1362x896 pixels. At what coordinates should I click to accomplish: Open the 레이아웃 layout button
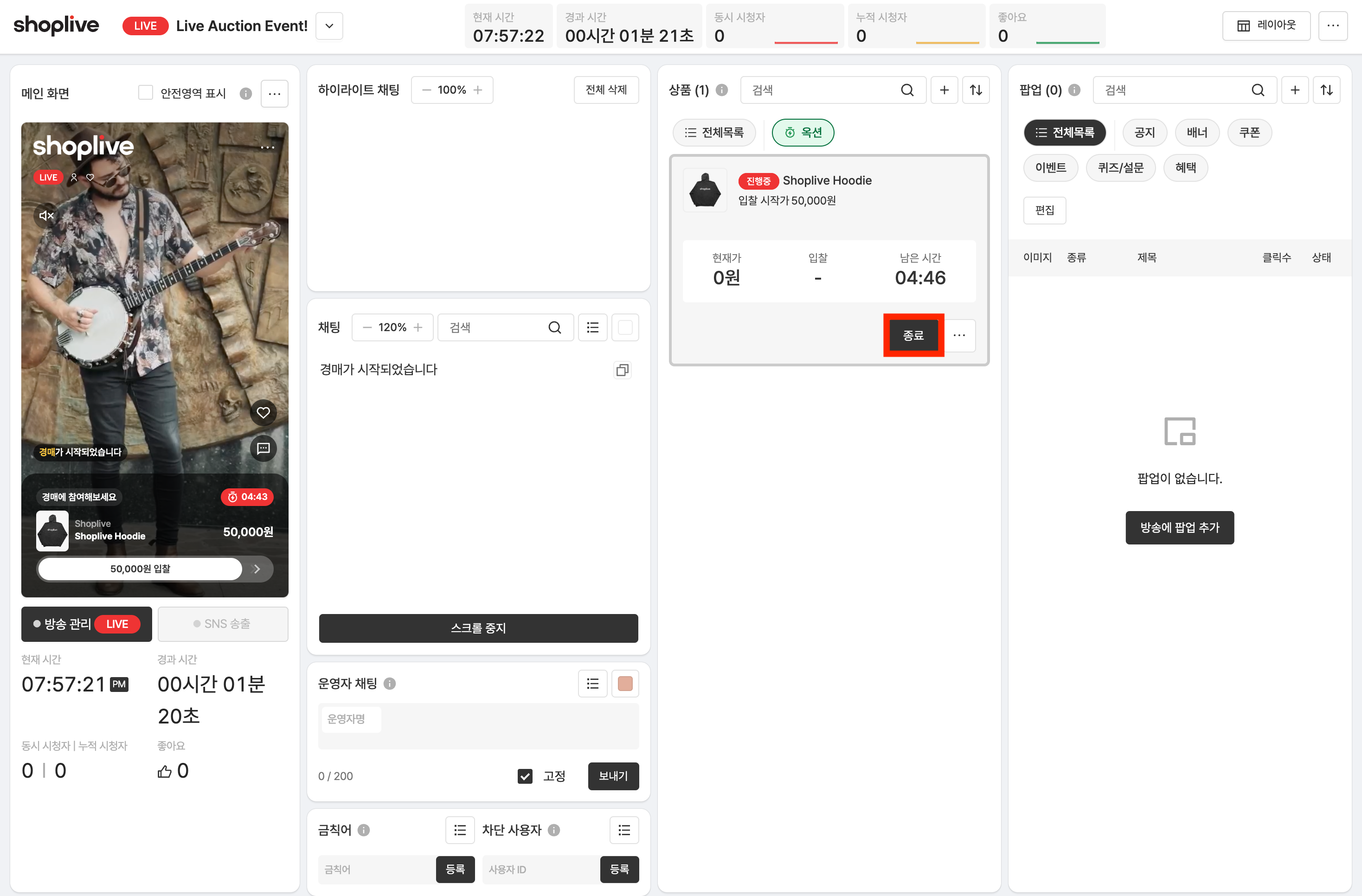point(1266,26)
